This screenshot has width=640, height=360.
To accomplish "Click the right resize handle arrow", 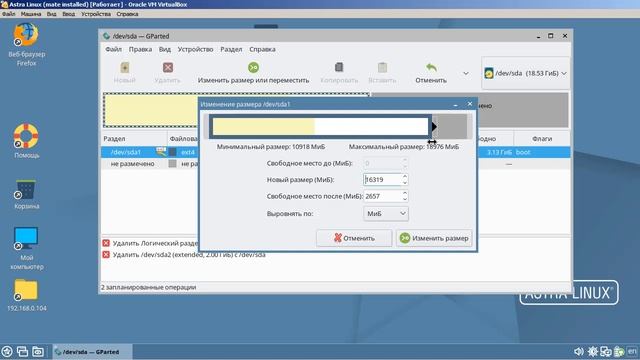I will 434,127.
